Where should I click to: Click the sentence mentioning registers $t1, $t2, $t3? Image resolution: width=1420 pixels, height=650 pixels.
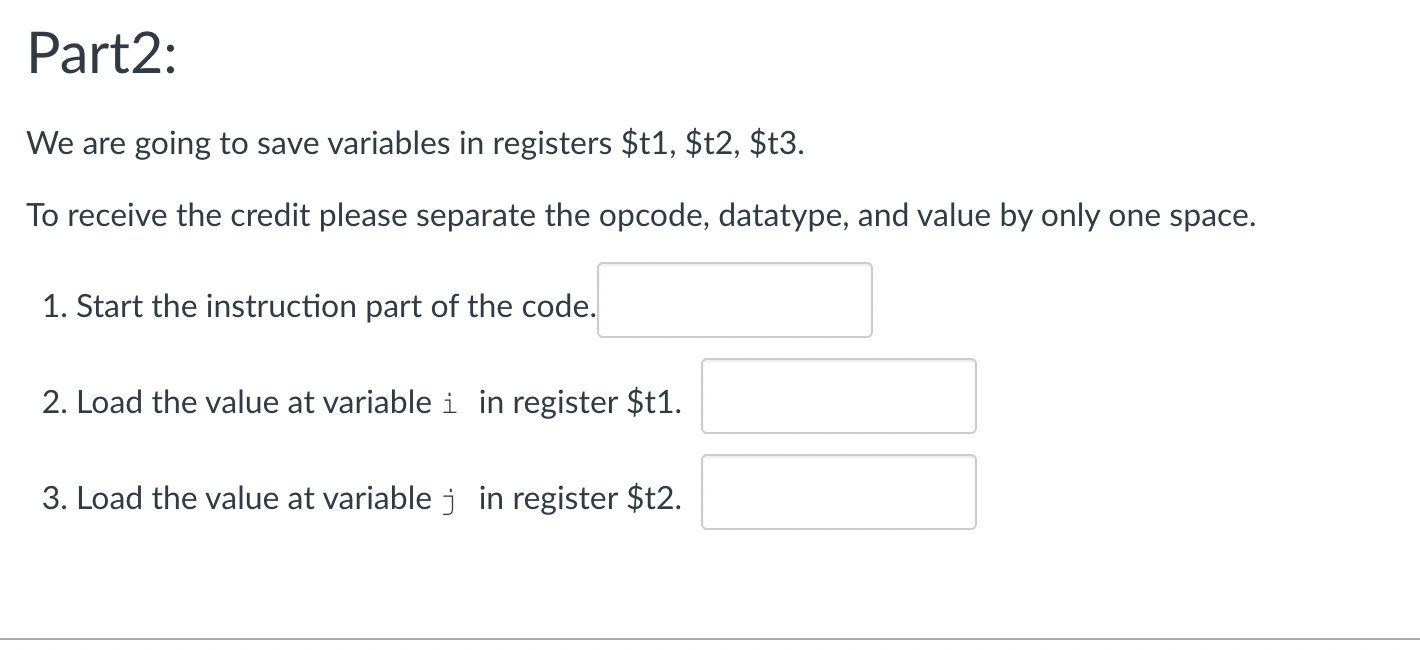pyautogui.click(x=415, y=143)
